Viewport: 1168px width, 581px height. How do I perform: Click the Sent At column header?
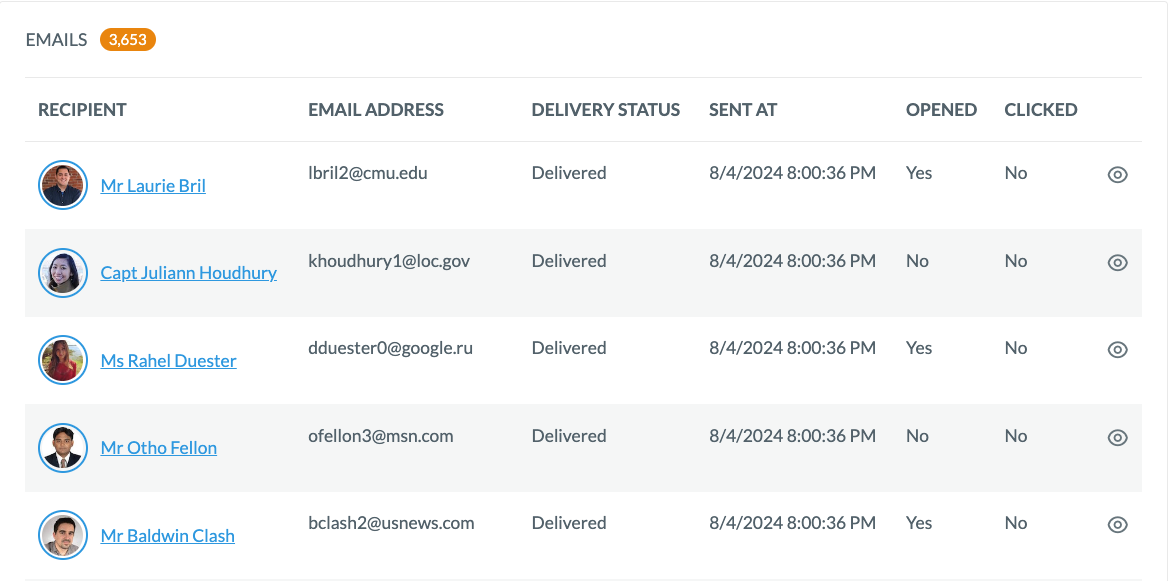click(x=743, y=110)
